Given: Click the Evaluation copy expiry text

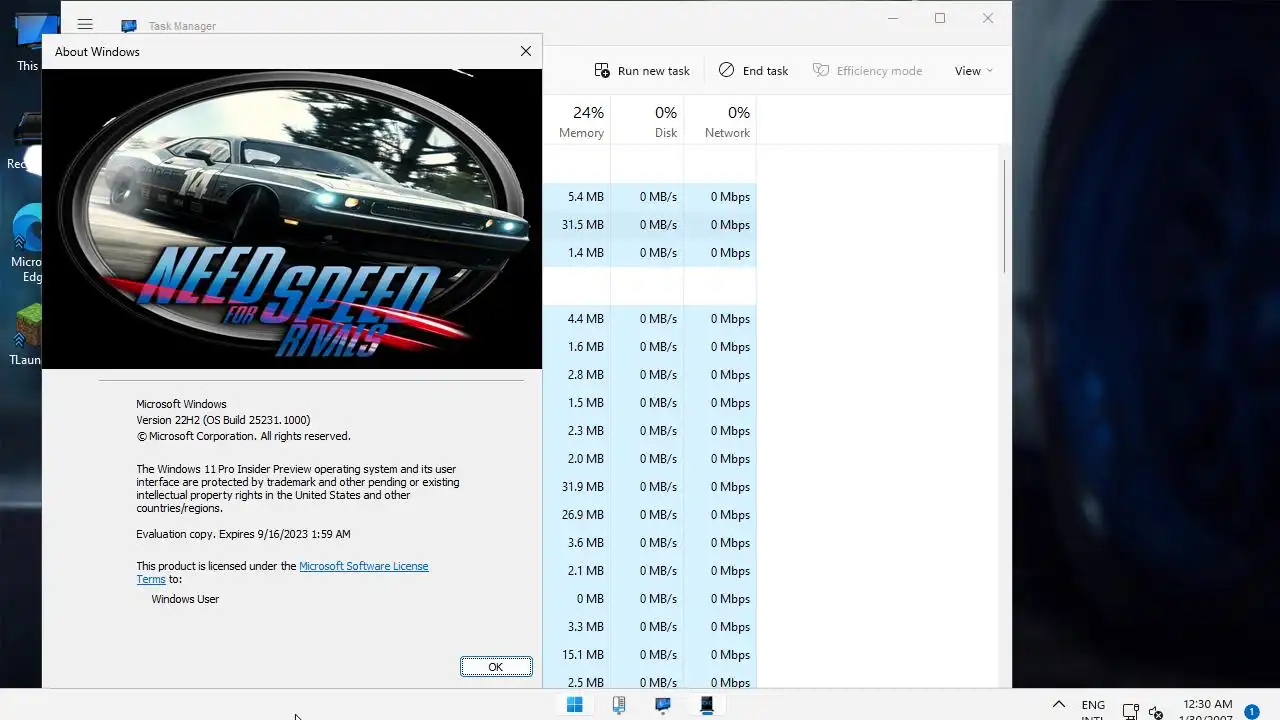Looking at the screenshot, I should point(243,534).
